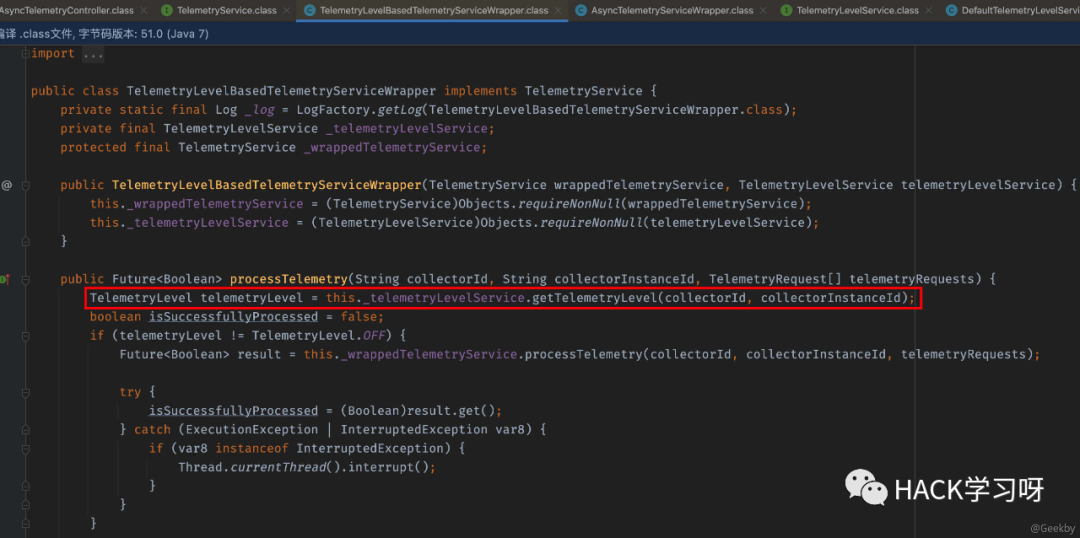Click the DefaultTelemetryLevelService tab class icon

pos(949,10)
